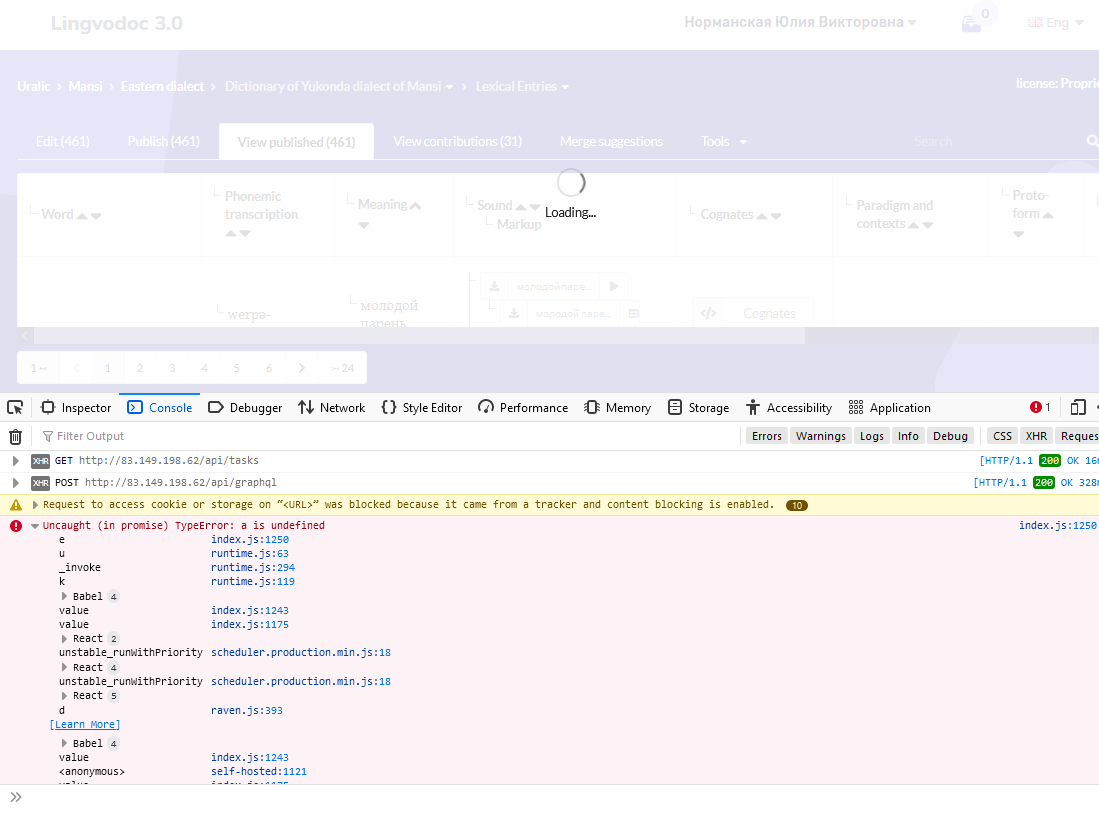Viewport: 1099px width, 818px height.
Task: Select the element picker tool in devtools
Action: 14,408
